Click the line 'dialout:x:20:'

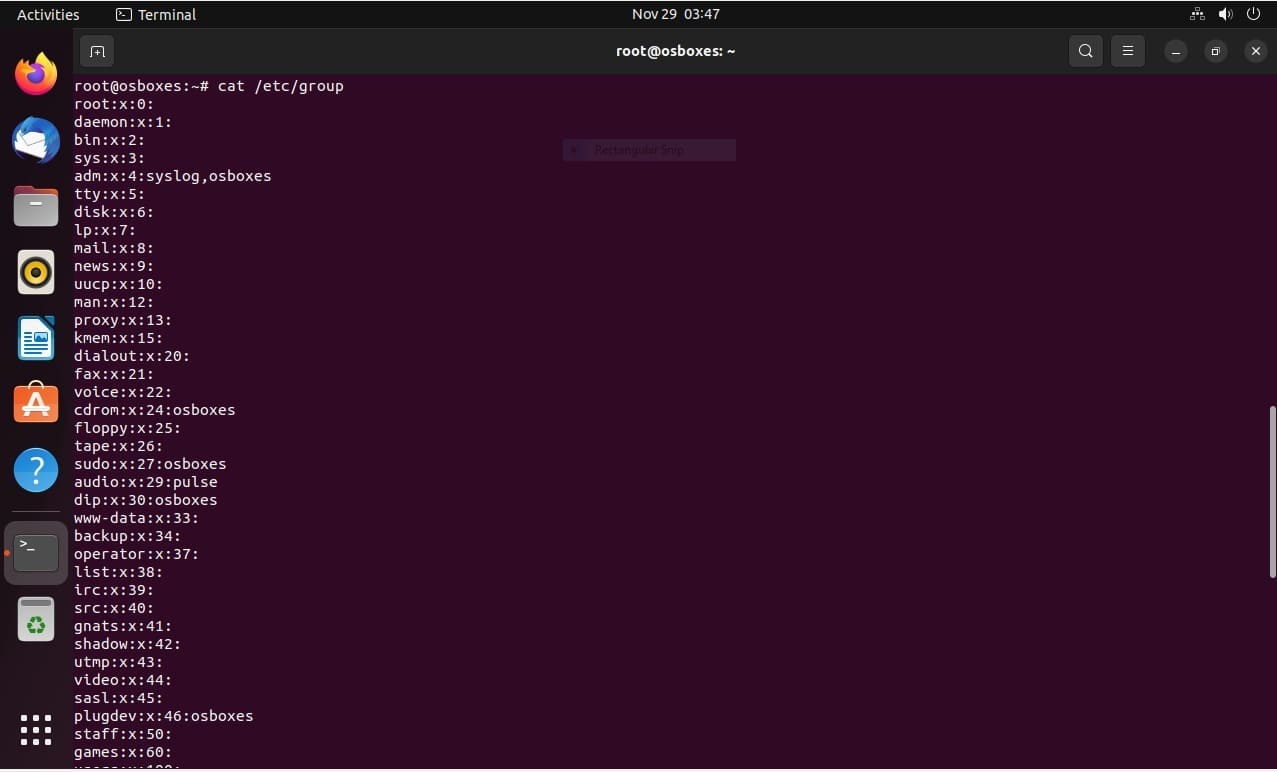coord(132,356)
